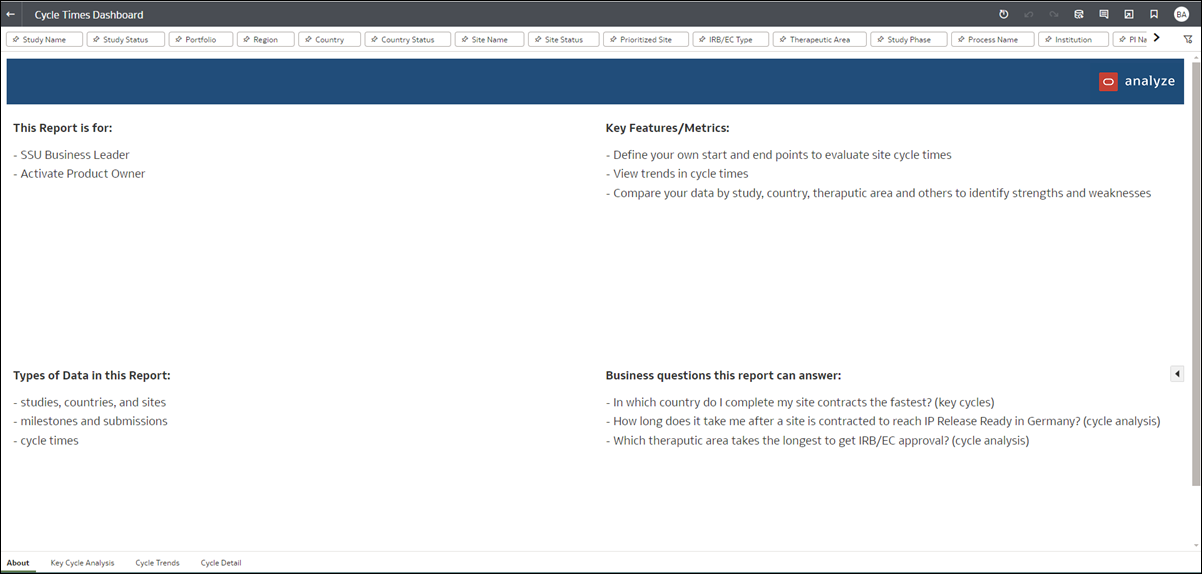The height and width of the screenshot is (574, 1202).
Task: Click the 'Activate Product Owner' line
Action: click(79, 174)
